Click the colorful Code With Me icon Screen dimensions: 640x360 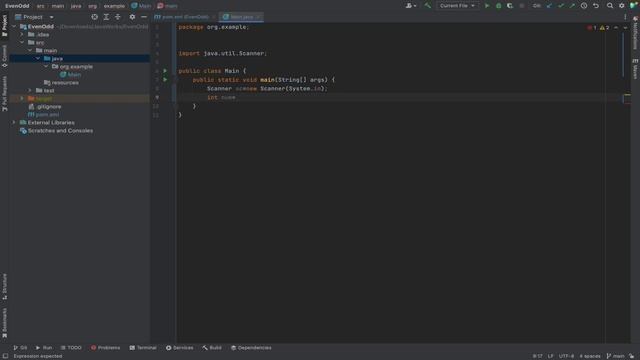pos(633,6)
